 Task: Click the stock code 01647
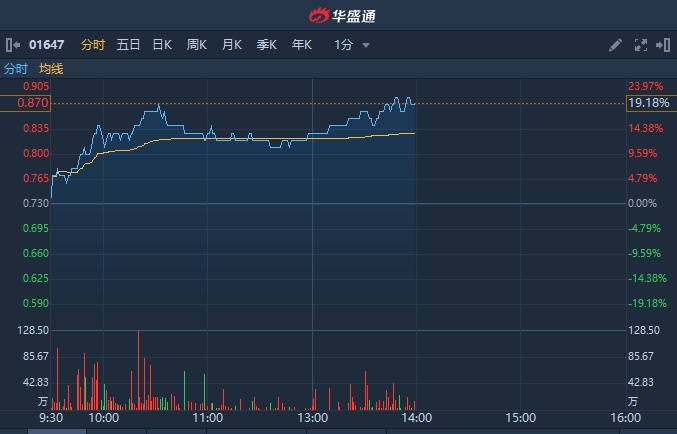49,45
